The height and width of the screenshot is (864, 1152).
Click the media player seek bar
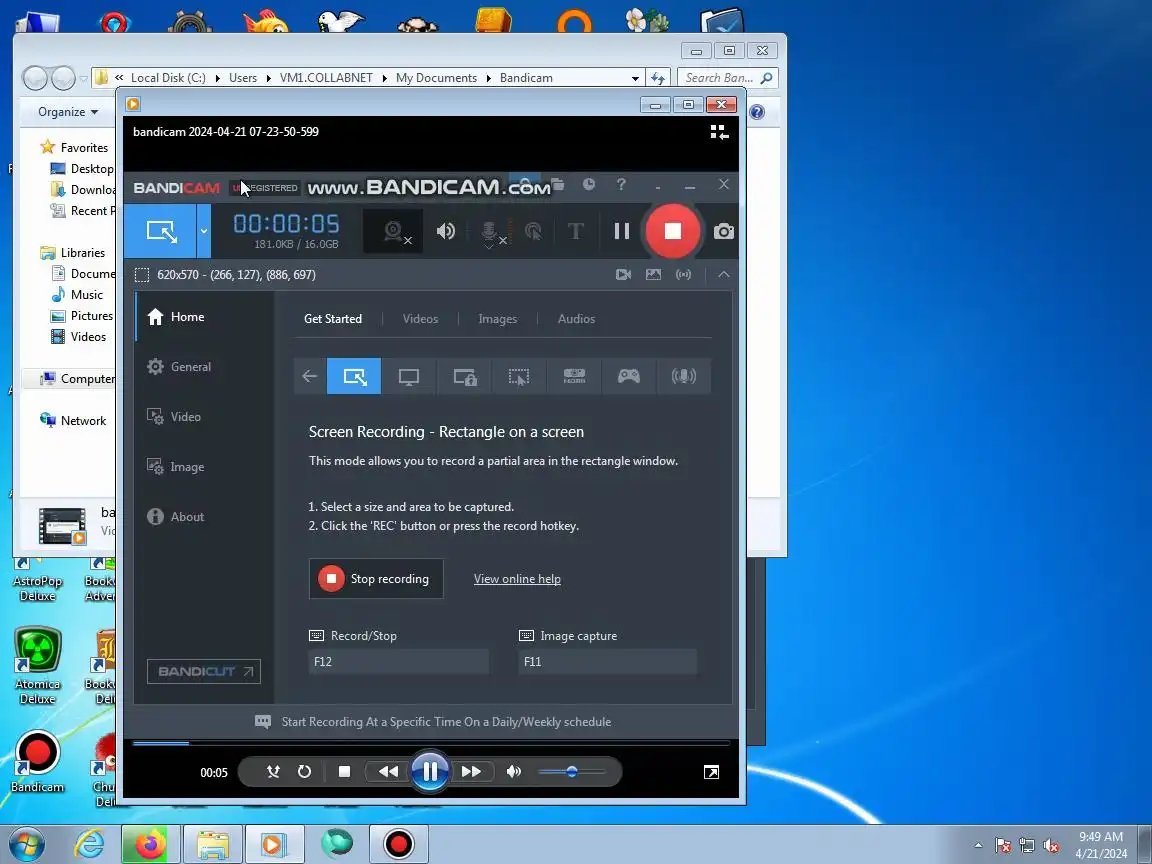[x=431, y=744]
